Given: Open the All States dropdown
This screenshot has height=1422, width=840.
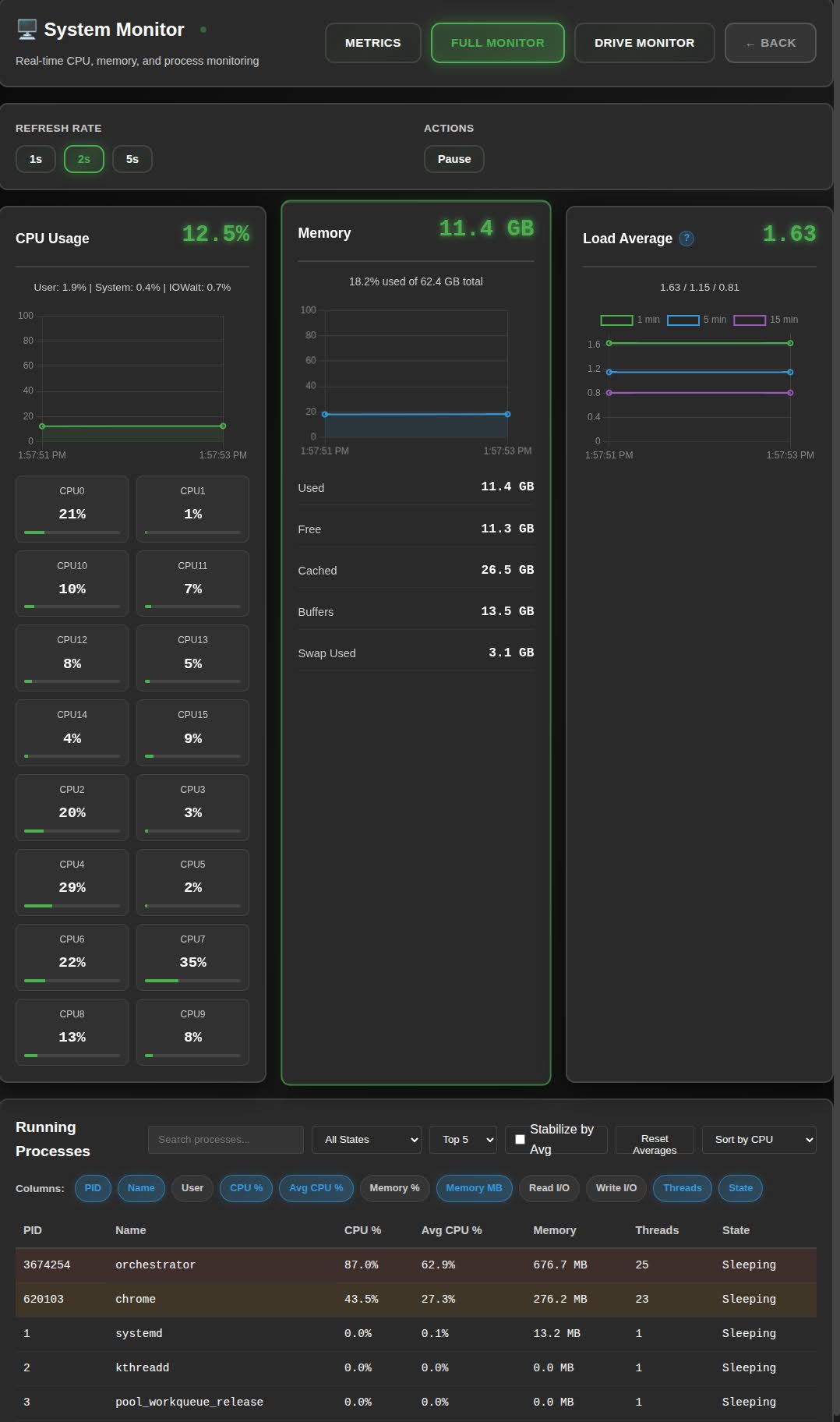Looking at the screenshot, I should tap(366, 1140).
